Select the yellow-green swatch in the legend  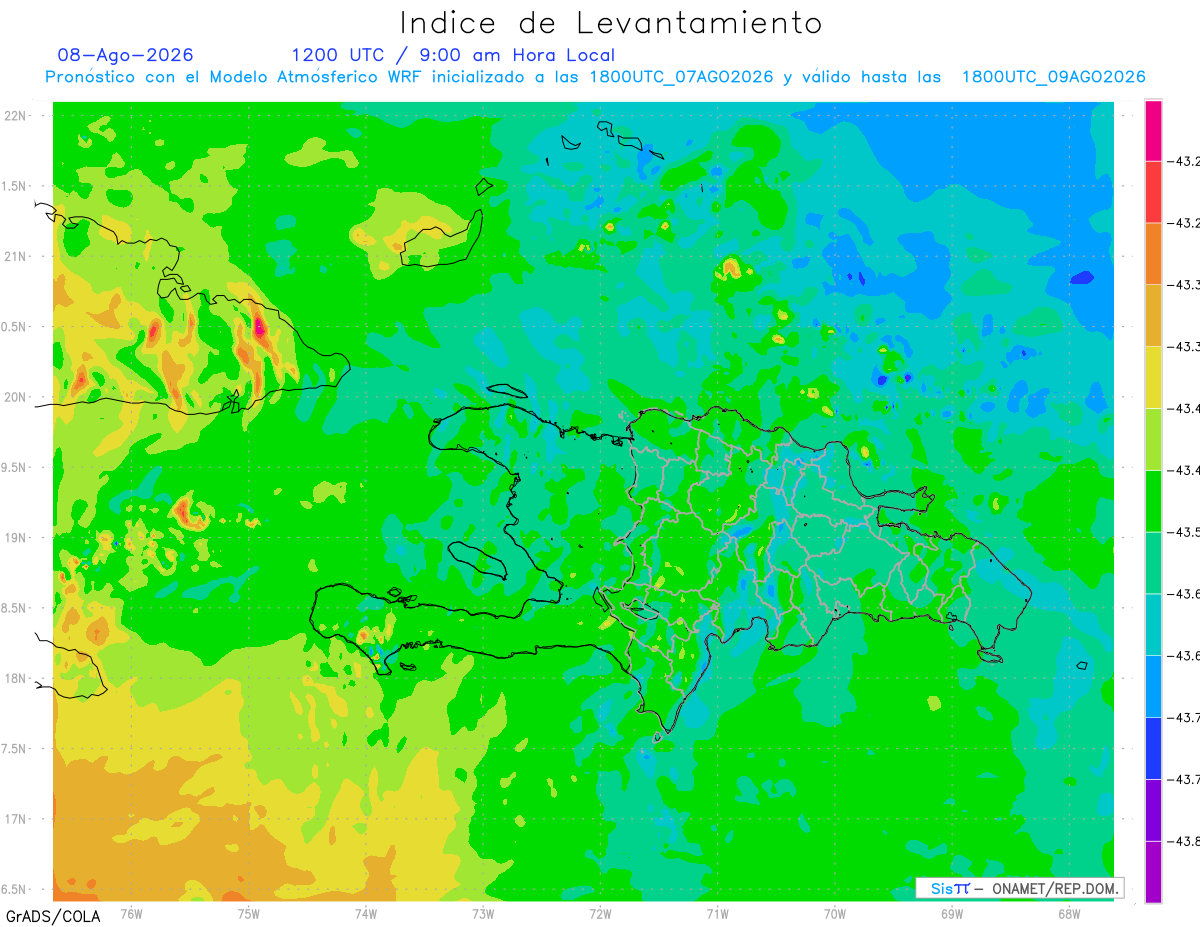[1153, 439]
